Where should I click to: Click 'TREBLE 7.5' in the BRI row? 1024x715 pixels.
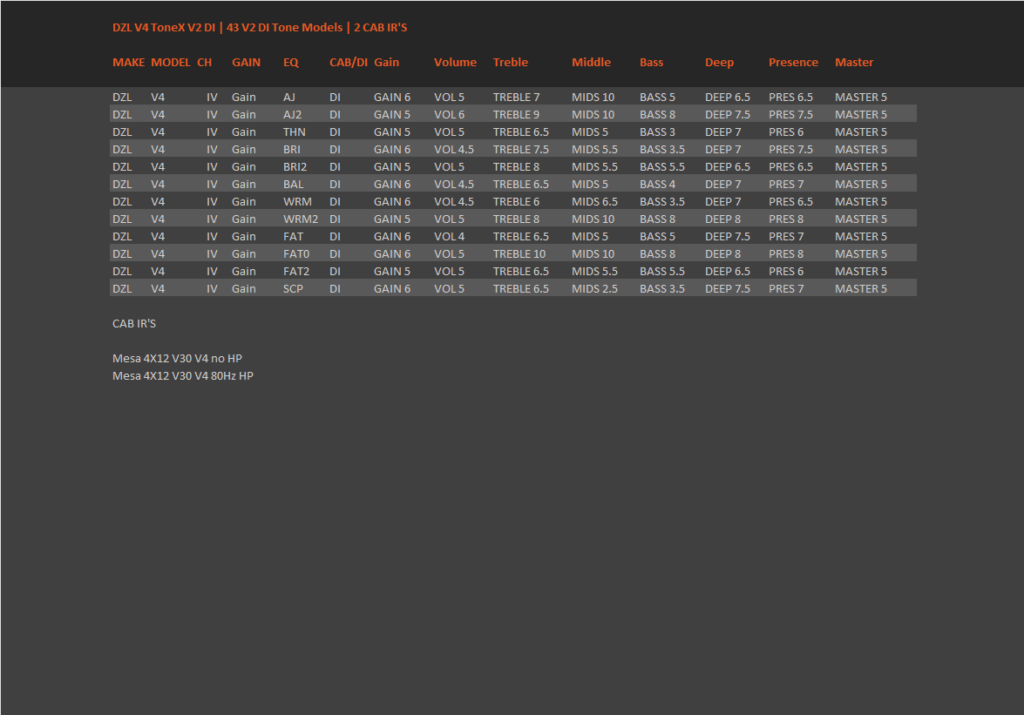pyautogui.click(x=520, y=149)
